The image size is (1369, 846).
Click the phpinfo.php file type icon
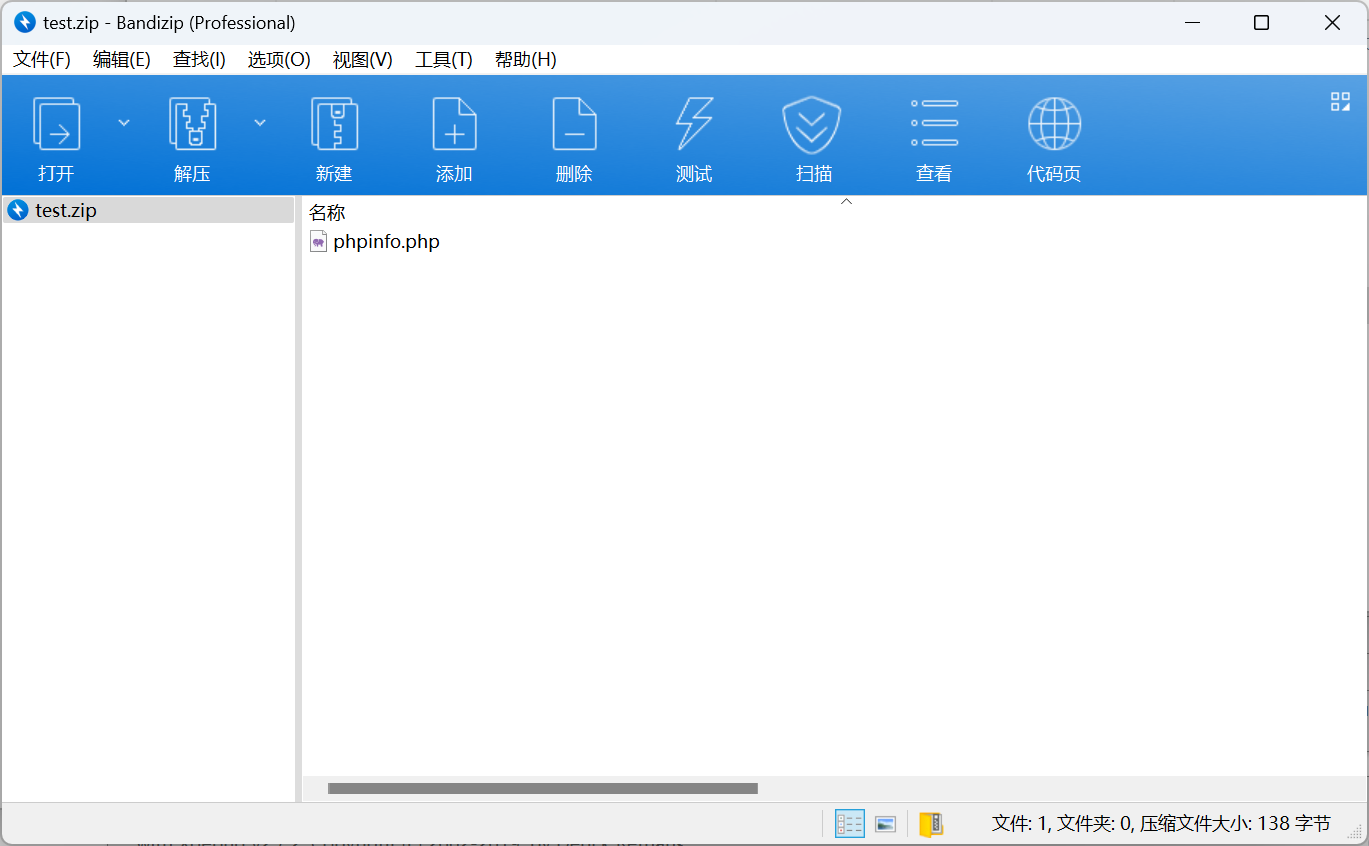tap(318, 241)
